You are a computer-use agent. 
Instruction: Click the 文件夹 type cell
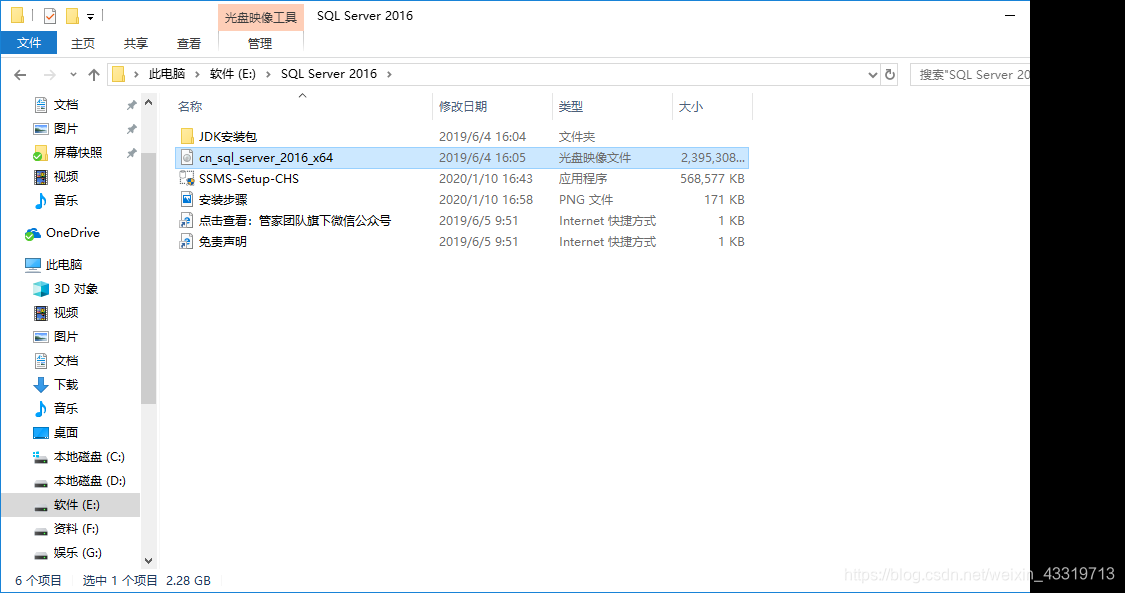point(577,136)
